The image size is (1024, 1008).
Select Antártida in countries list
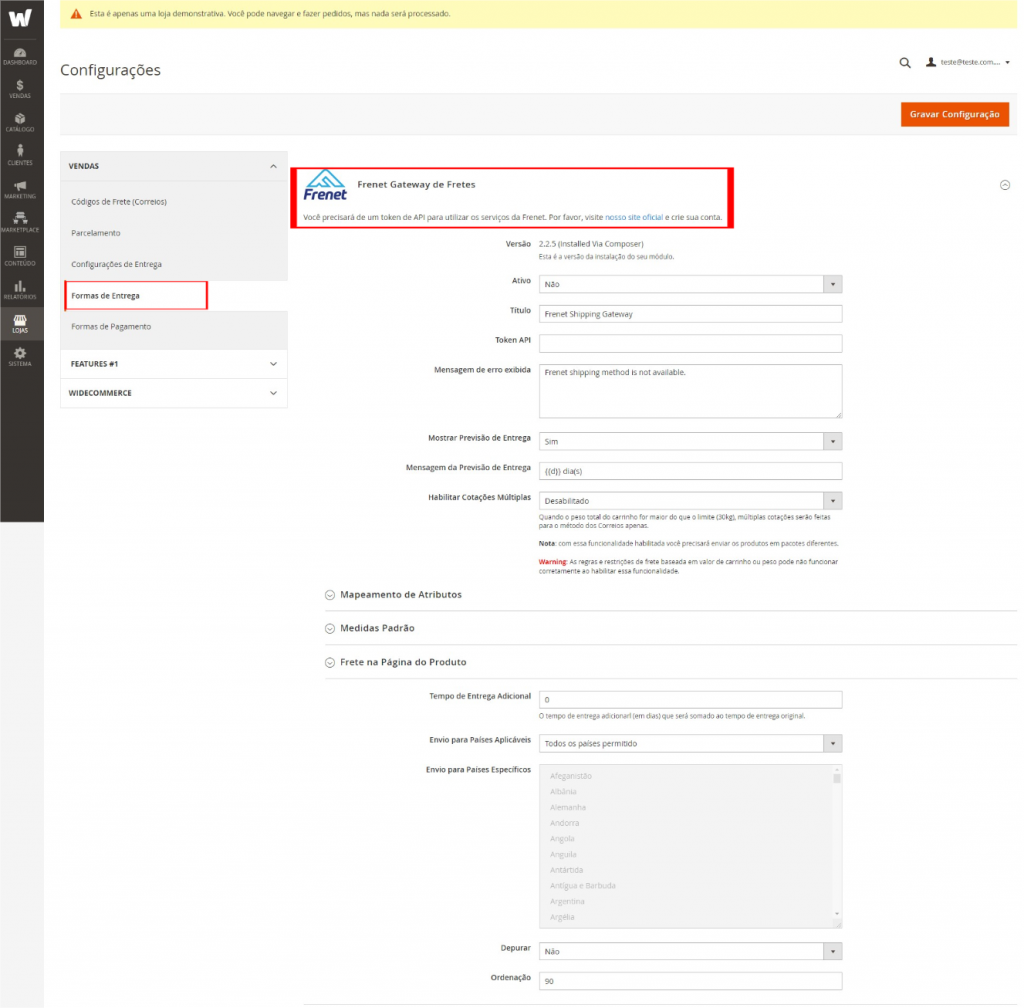pyautogui.click(x=566, y=870)
